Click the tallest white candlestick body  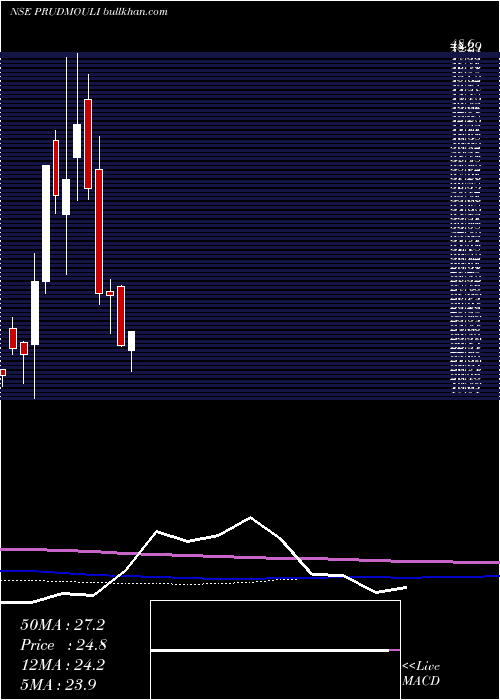46,223
